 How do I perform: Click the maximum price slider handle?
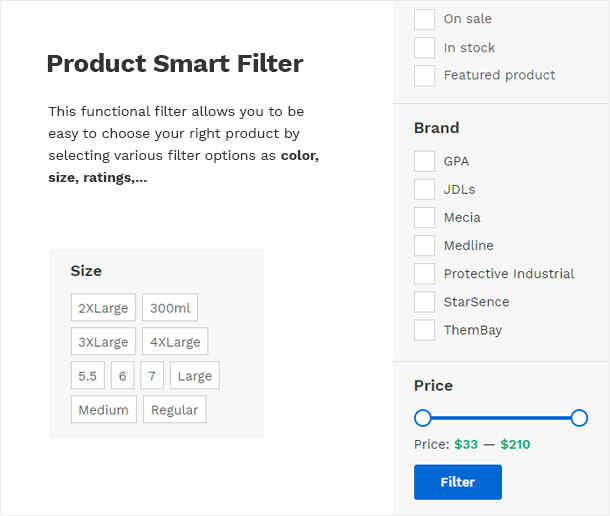(579, 418)
